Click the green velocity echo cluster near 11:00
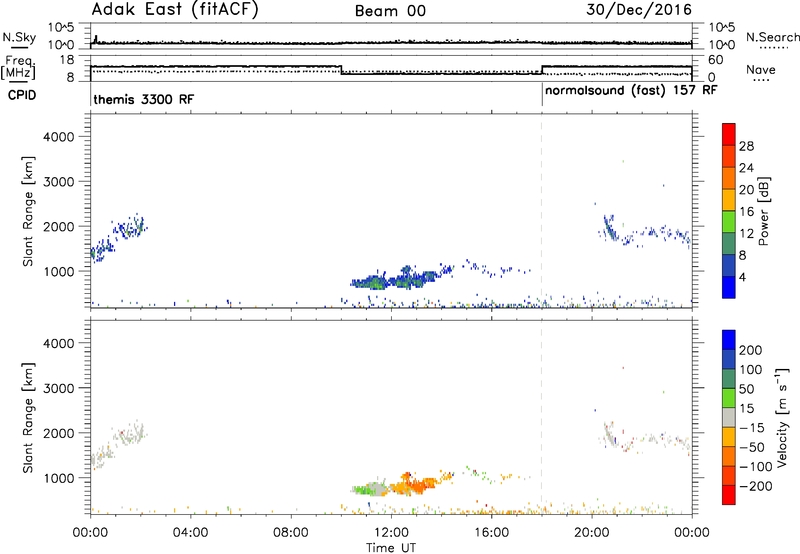 coord(362,490)
